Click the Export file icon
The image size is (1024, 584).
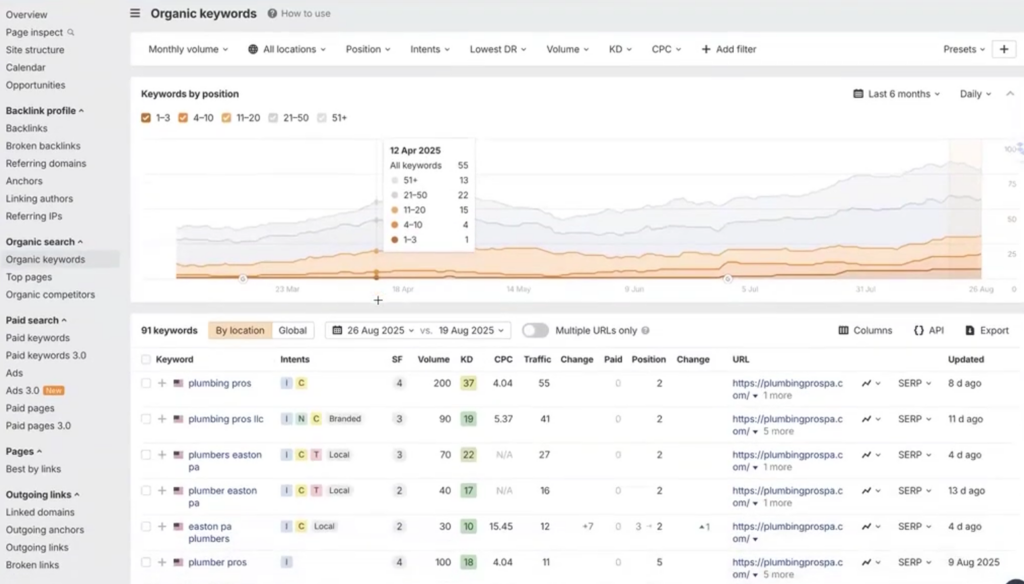[x=971, y=330]
